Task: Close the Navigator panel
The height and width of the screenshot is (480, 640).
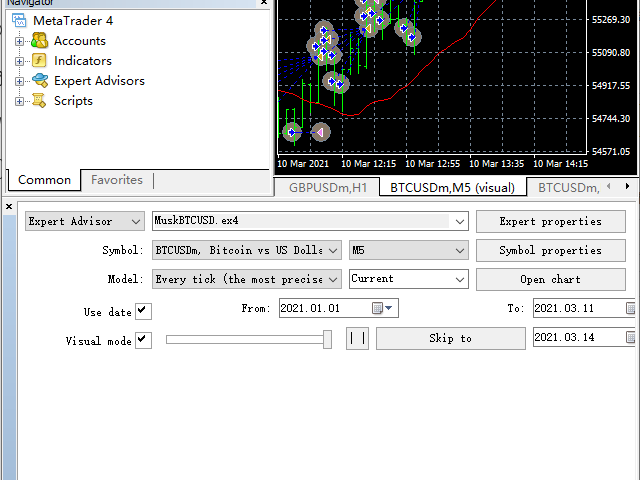Action: (264, 2)
